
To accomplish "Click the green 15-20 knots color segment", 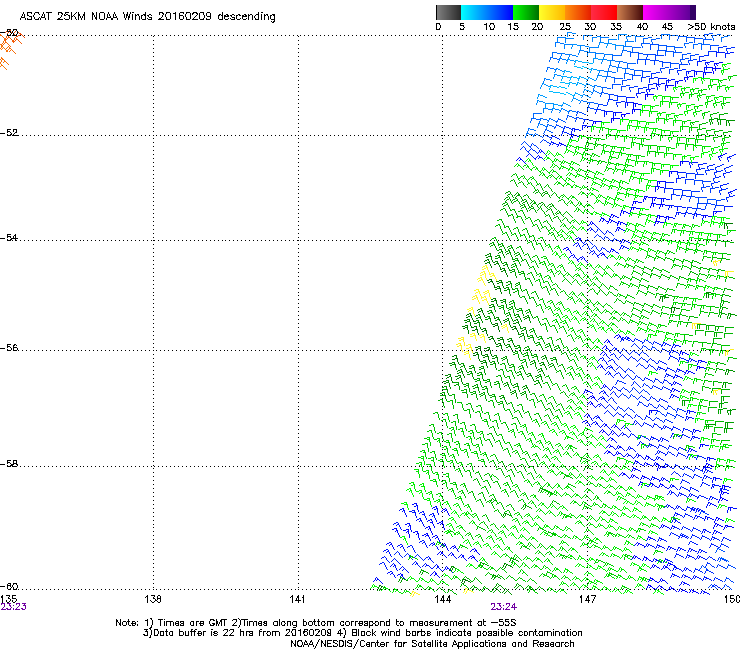I will coord(526,12).
